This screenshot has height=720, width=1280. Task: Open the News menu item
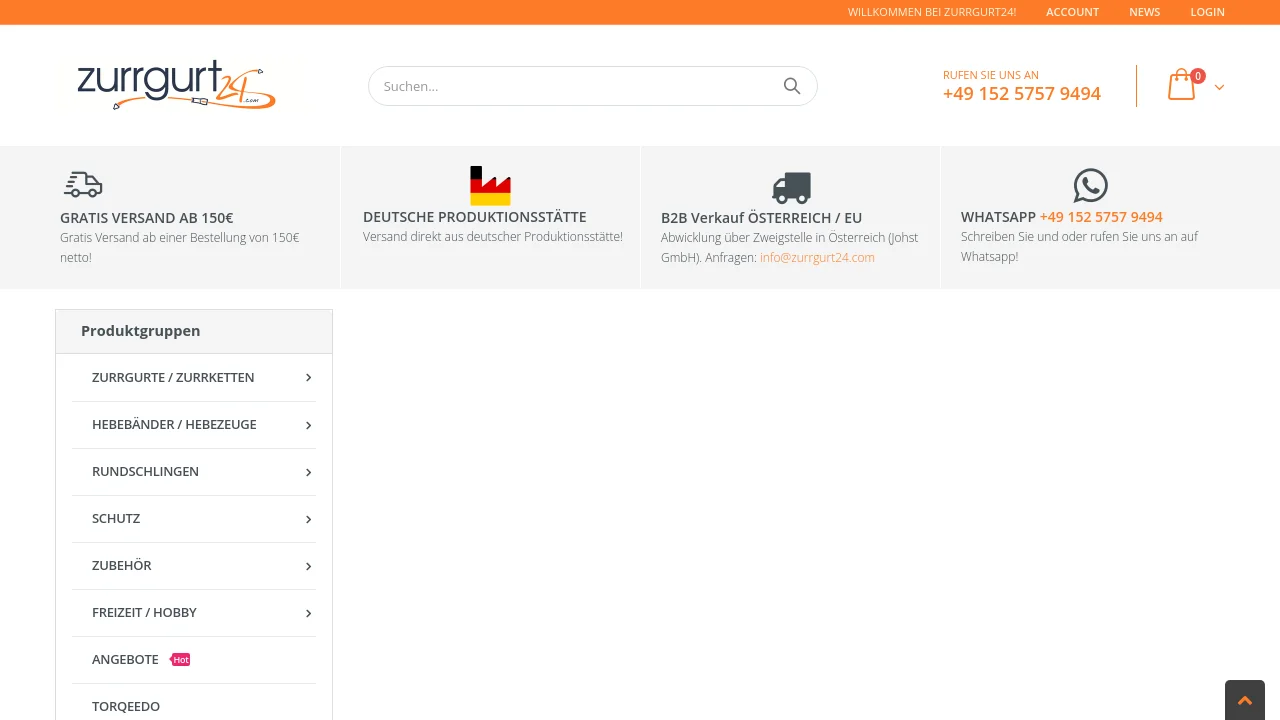(x=1144, y=12)
